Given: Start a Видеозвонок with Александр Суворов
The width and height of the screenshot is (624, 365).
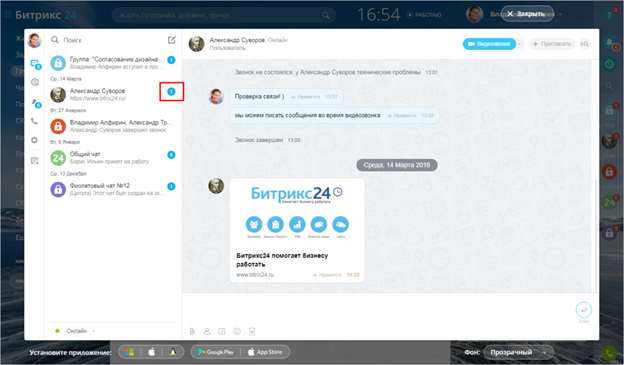Looking at the screenshot, I should point(489,44).
